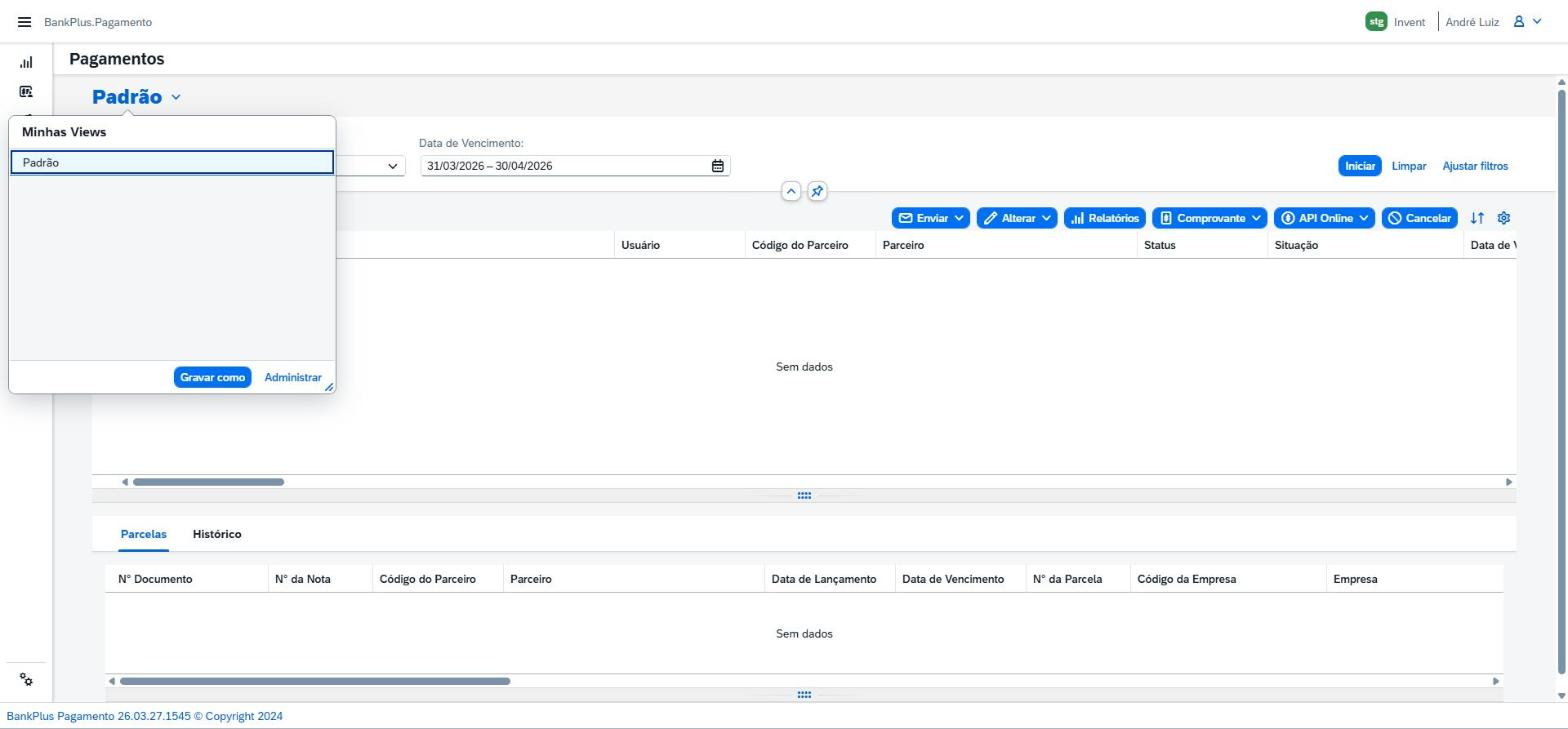Viewport: 1568px width, 729px height.
Task: Click the resize handle of Minhas Views popover
Action: click(329, 387)
